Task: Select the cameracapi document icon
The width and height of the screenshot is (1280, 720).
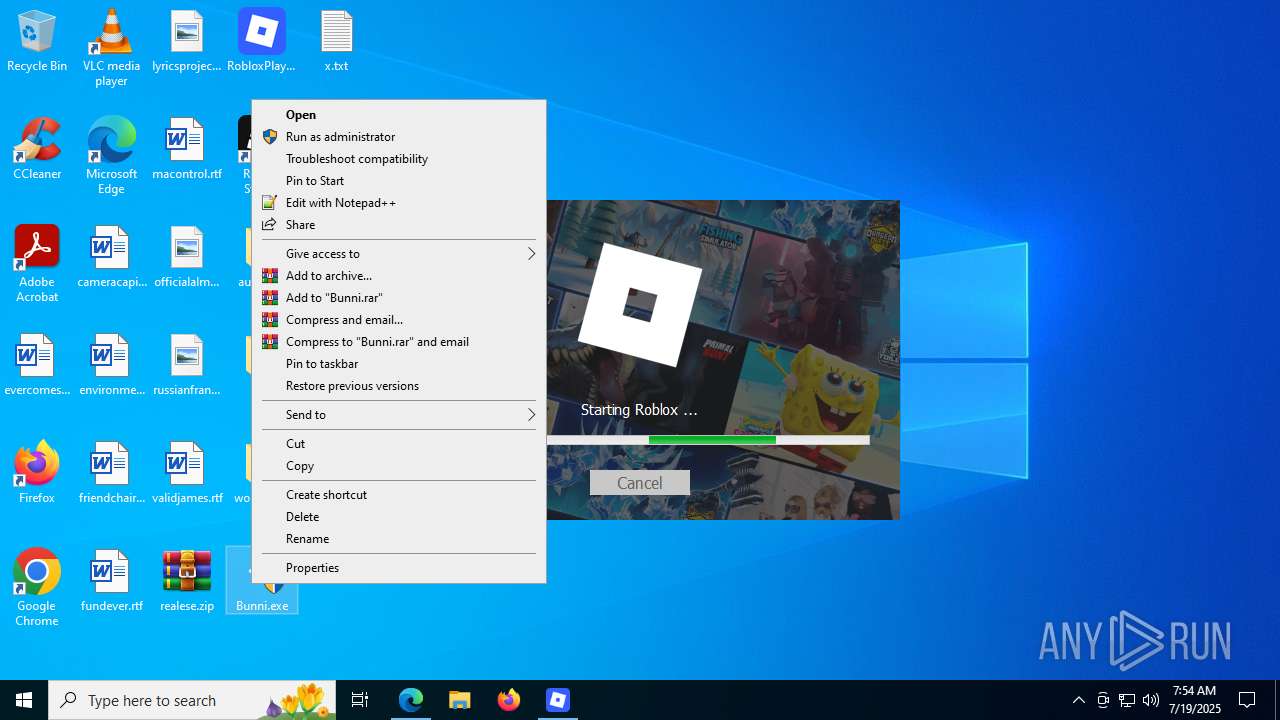Action: (x=111, y=257)
